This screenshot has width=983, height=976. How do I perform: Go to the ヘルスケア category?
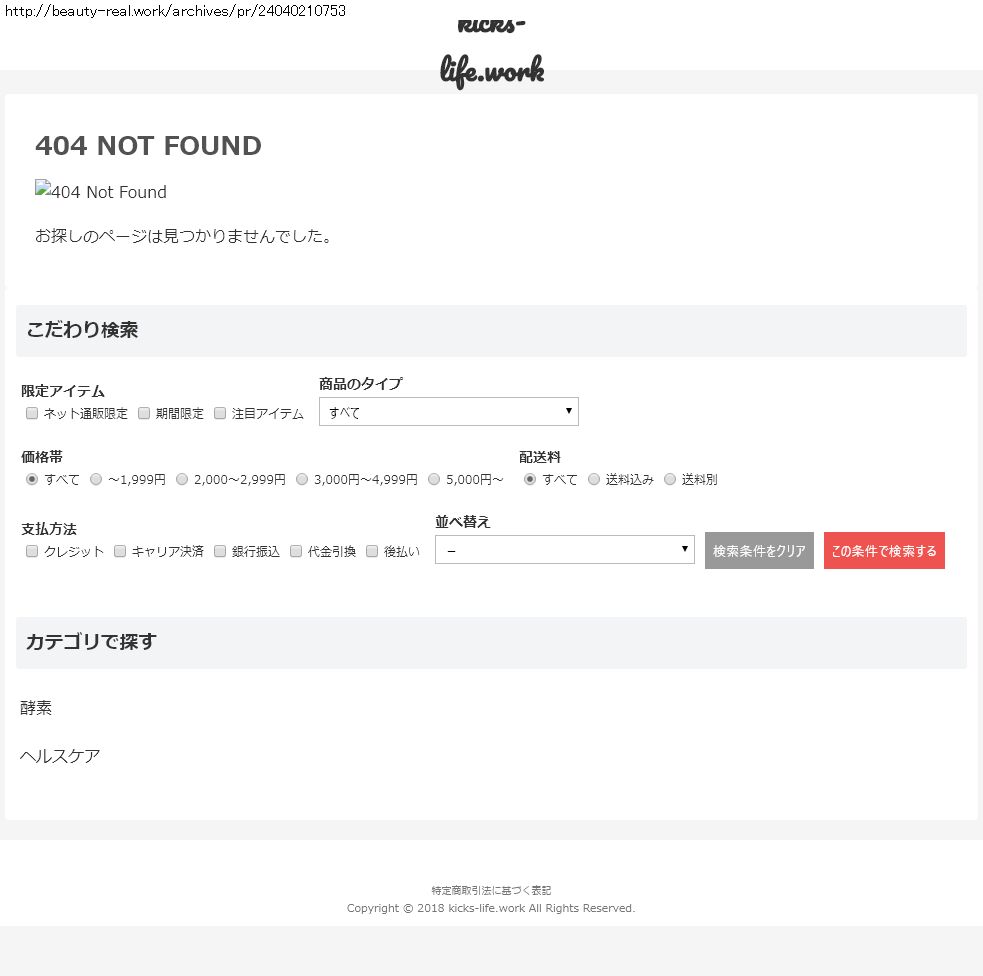(60, 756)
